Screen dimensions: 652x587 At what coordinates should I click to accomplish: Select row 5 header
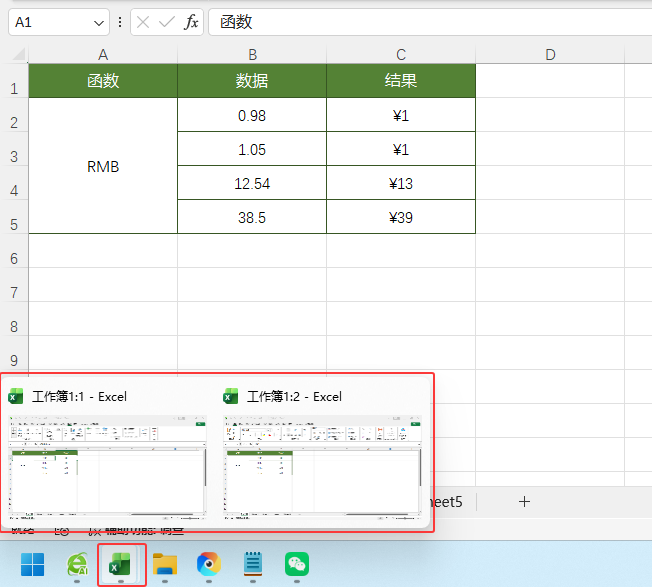pyautogui.click(x=14, y=217)
